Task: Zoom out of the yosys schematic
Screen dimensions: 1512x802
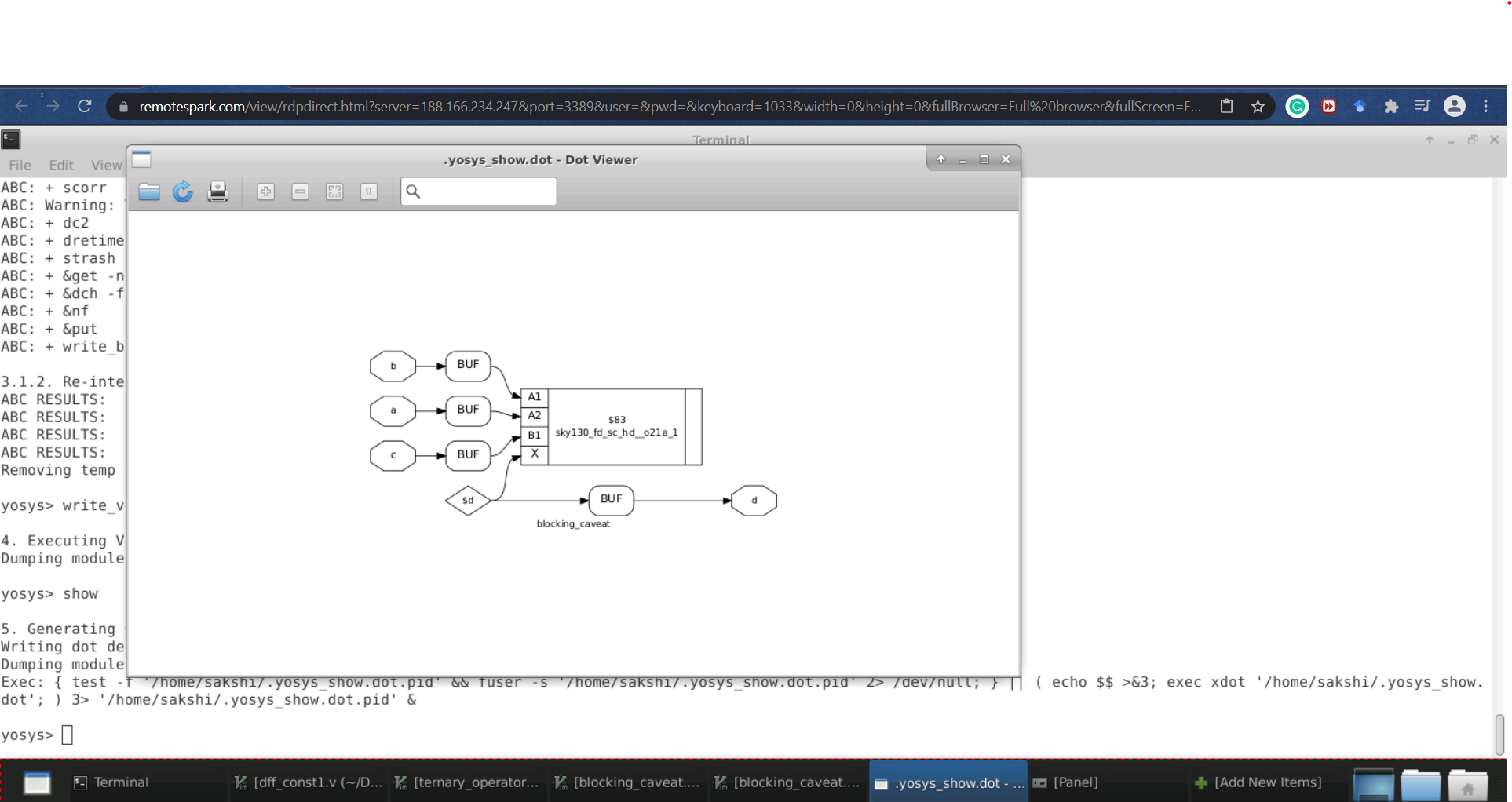Action: (x=300, y=191)
